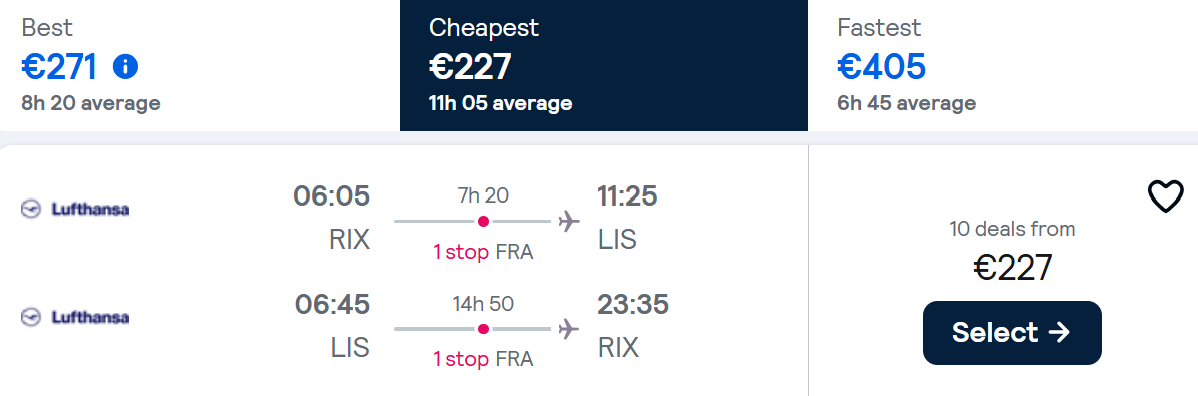Click the €227 price above the Select button
The width and height of the screenshot is (1198, 396).
(x=1012, y=268)
